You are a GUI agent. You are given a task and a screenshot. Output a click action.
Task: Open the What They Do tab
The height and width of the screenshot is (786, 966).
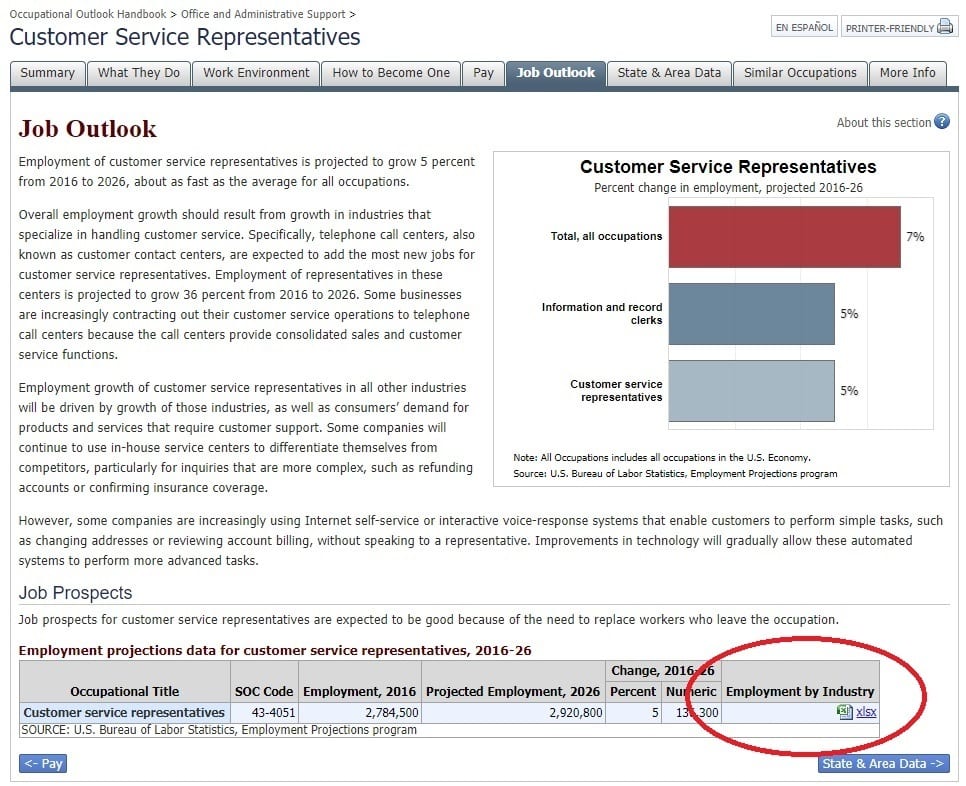pyautogui.click(x=138, y=73)
